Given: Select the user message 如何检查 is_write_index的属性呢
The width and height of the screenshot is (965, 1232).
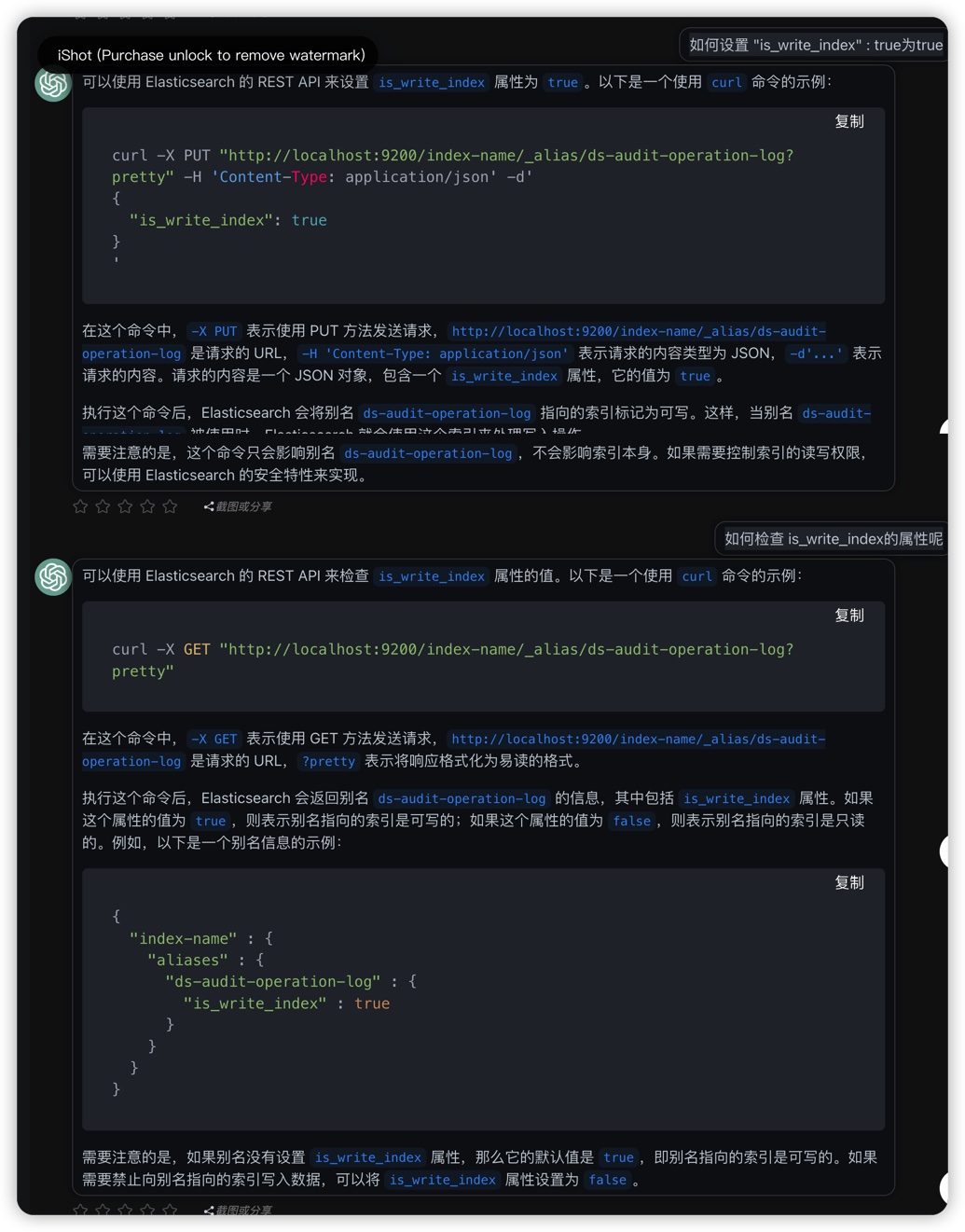Looking at the screenshot, I should (x=833, y=539).
